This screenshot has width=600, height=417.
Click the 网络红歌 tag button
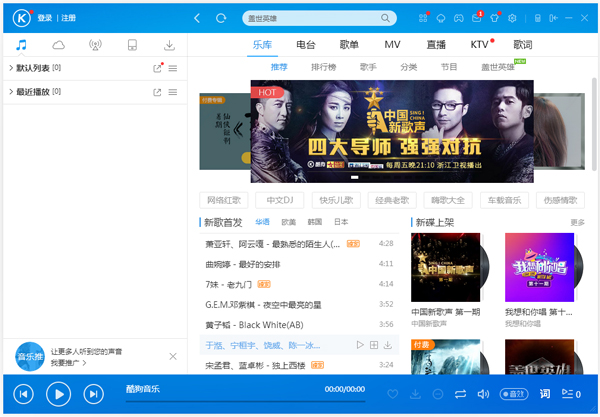(224, 200)
